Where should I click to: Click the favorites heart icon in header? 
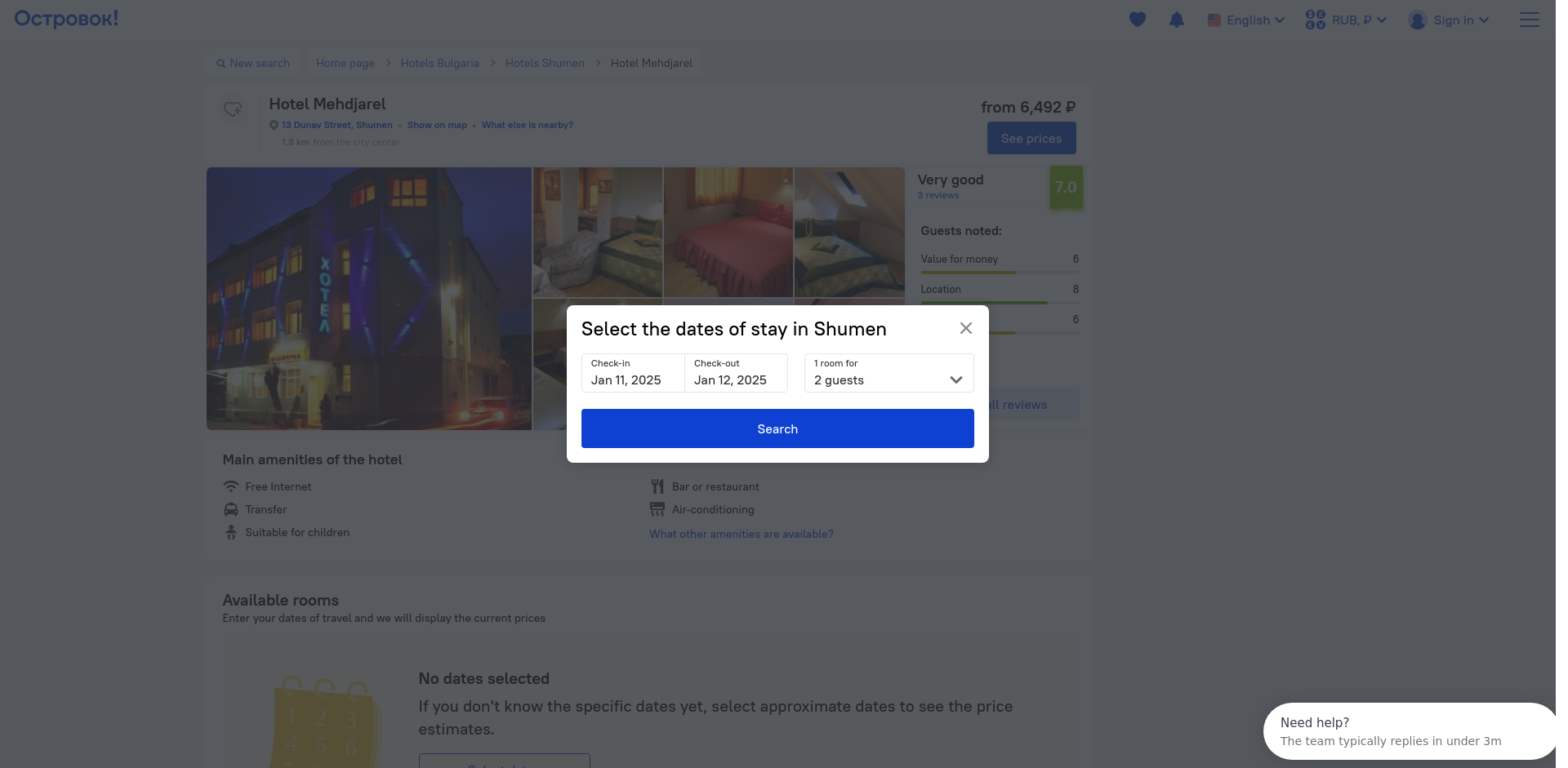pos(1137,20)
